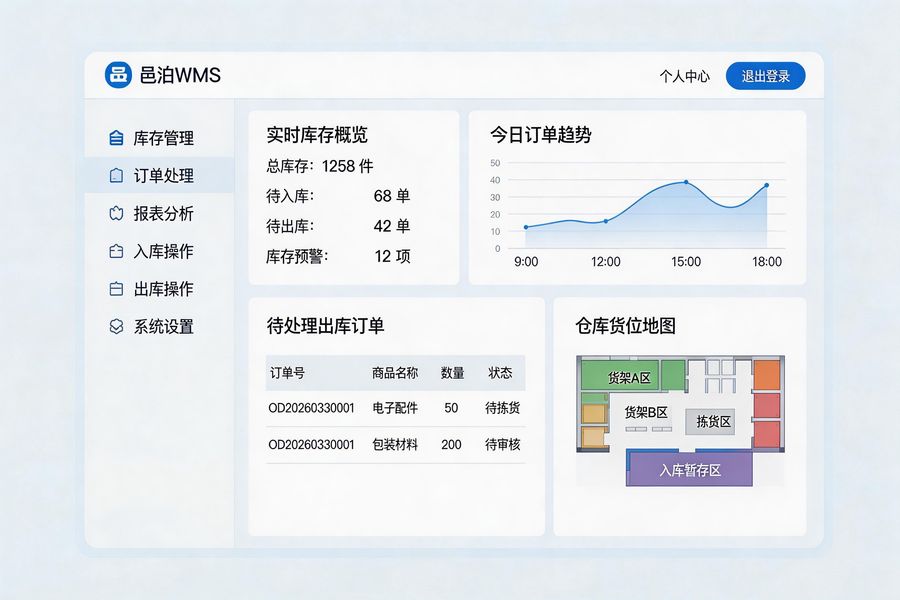Click the 仓库货位地图 card title
Viewport: 900px width, 600px height.
click(626, 326)
